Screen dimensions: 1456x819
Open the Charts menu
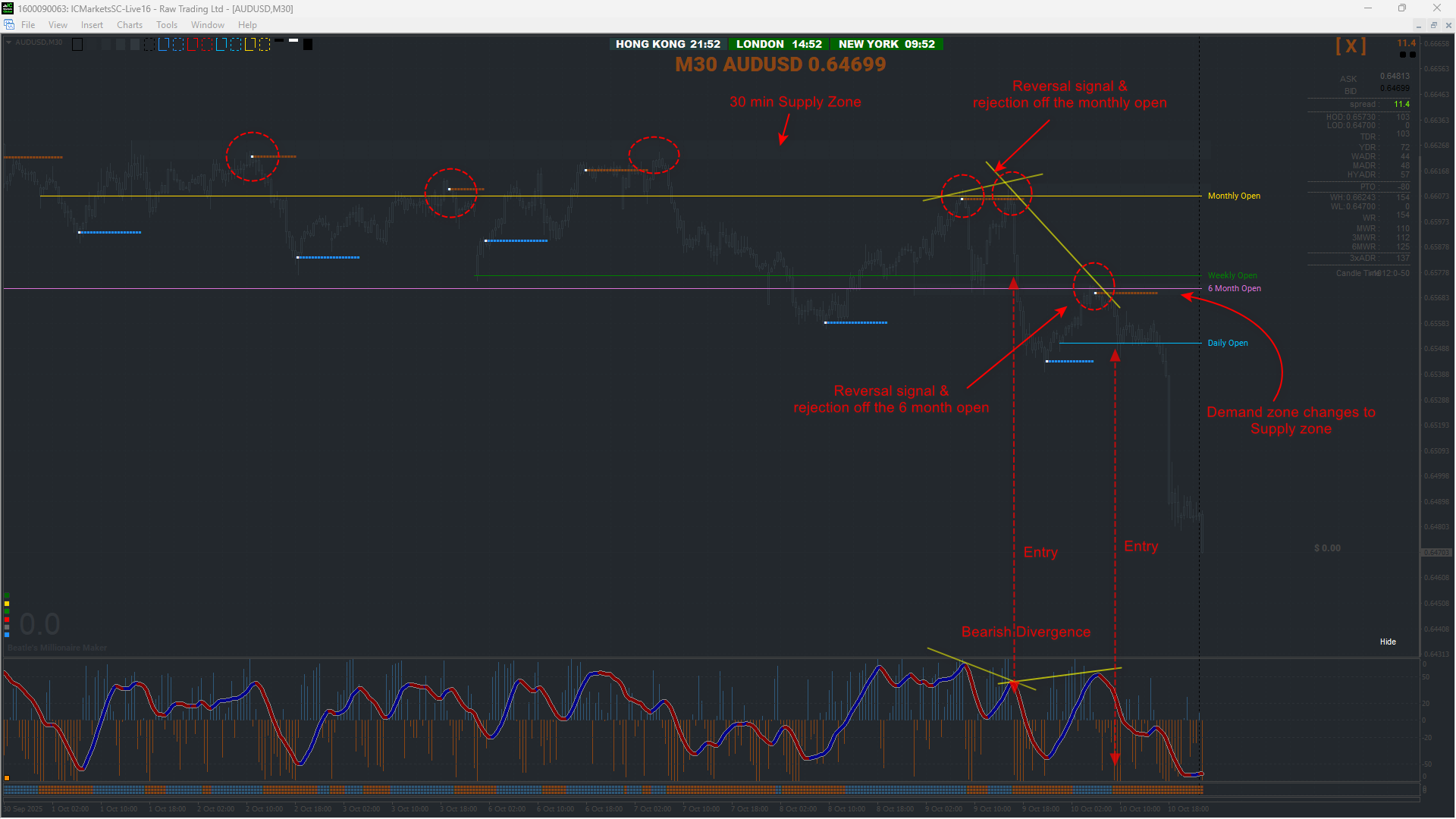click(x=129, y=25)
